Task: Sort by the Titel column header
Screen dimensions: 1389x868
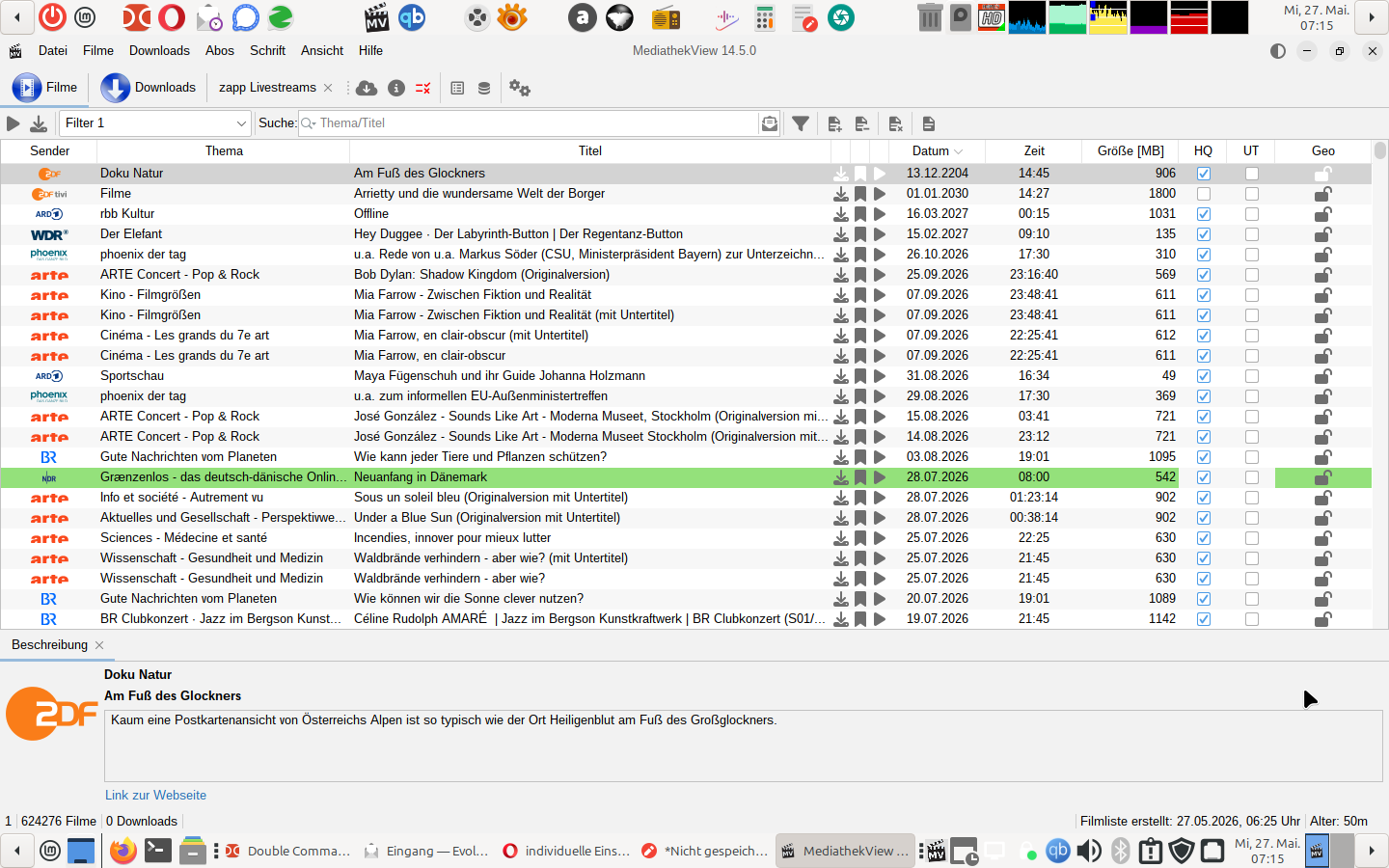Action: pos(590,151)
